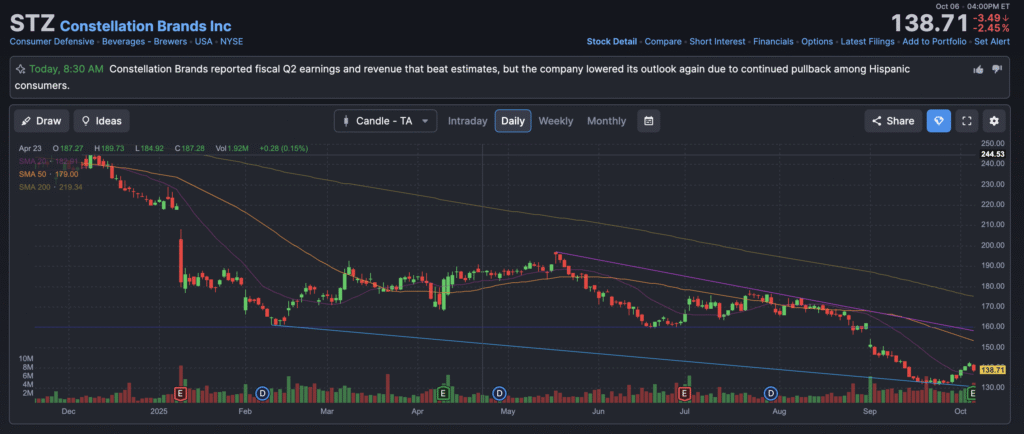Image resolution: width=1024 pixels, height=434 pixels.
Task: Click the red earnings marker near January 2025
Action: click(x=181, y=394)
